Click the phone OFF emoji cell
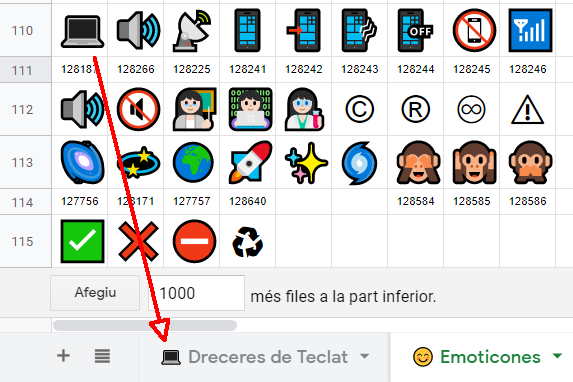 (415, 30)
